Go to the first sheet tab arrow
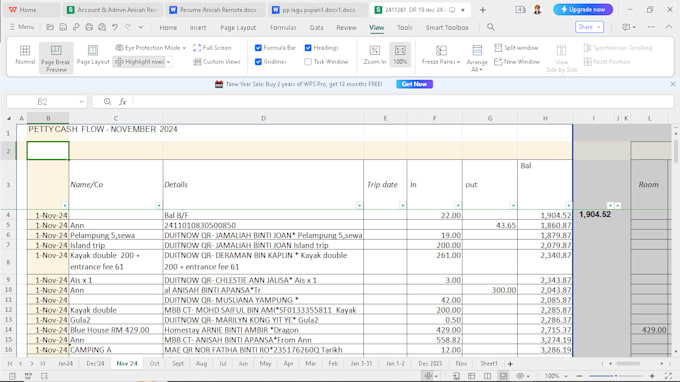This screenshot has width=680, height=382. tap(10, 363)
